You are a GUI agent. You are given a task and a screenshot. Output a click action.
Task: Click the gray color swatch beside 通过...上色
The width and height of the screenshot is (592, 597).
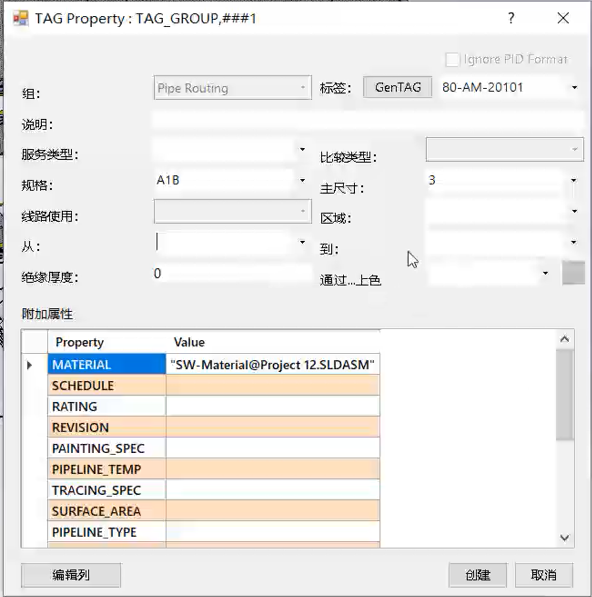point(573,273)
